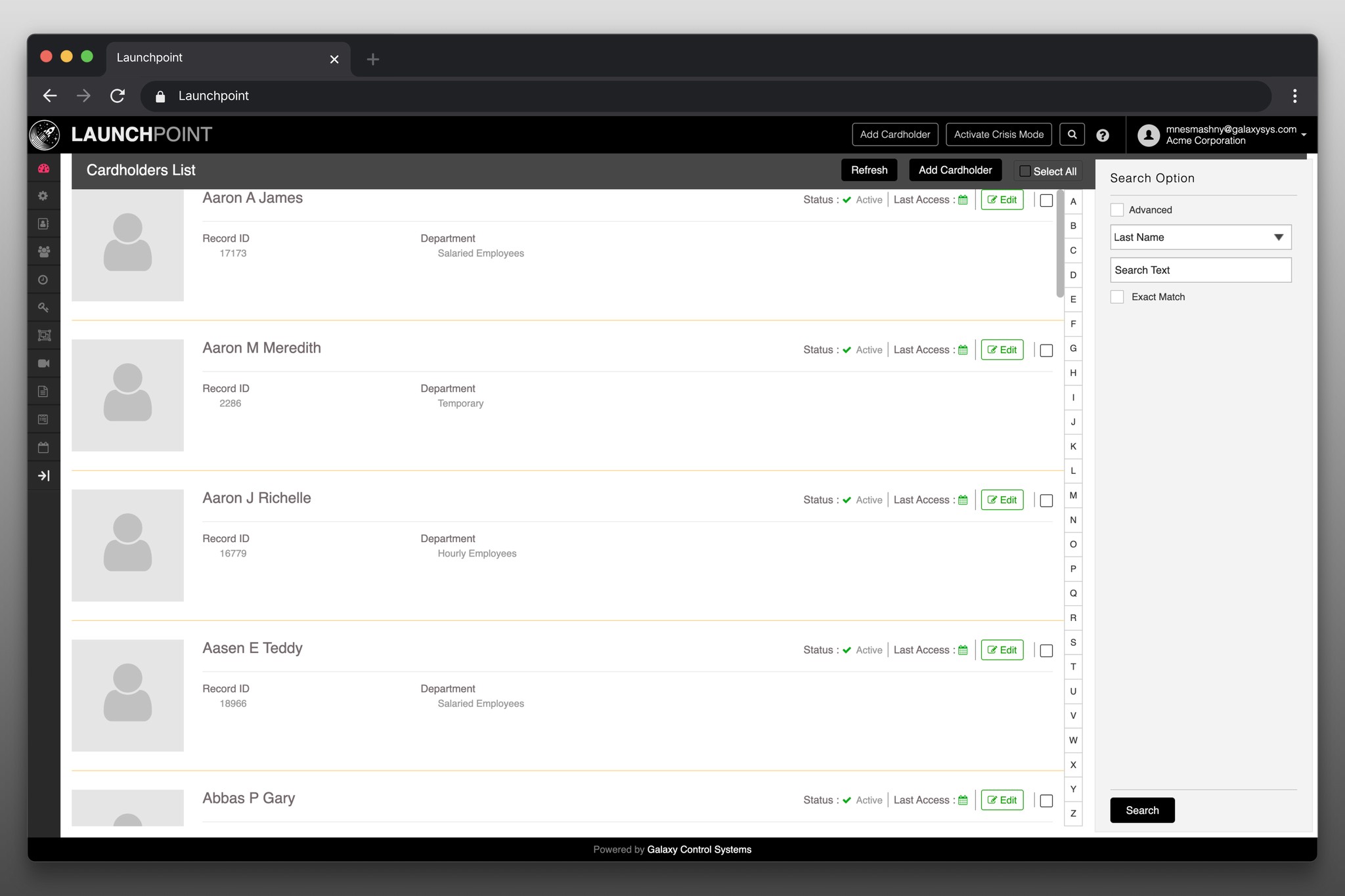This screenshot has height=896, width=1345.
Task: Tick the Select All checkbox
Action: tap(1025, 171)
